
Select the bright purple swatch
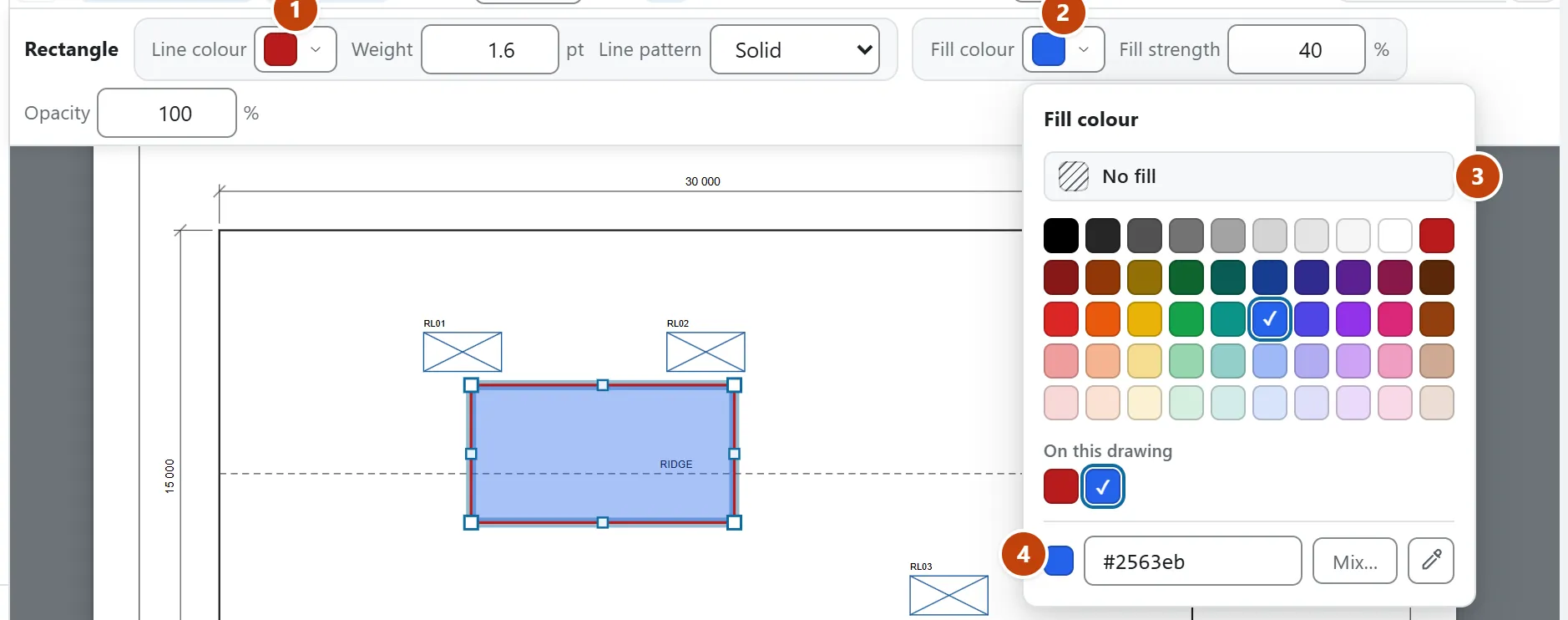point(1353,319)
